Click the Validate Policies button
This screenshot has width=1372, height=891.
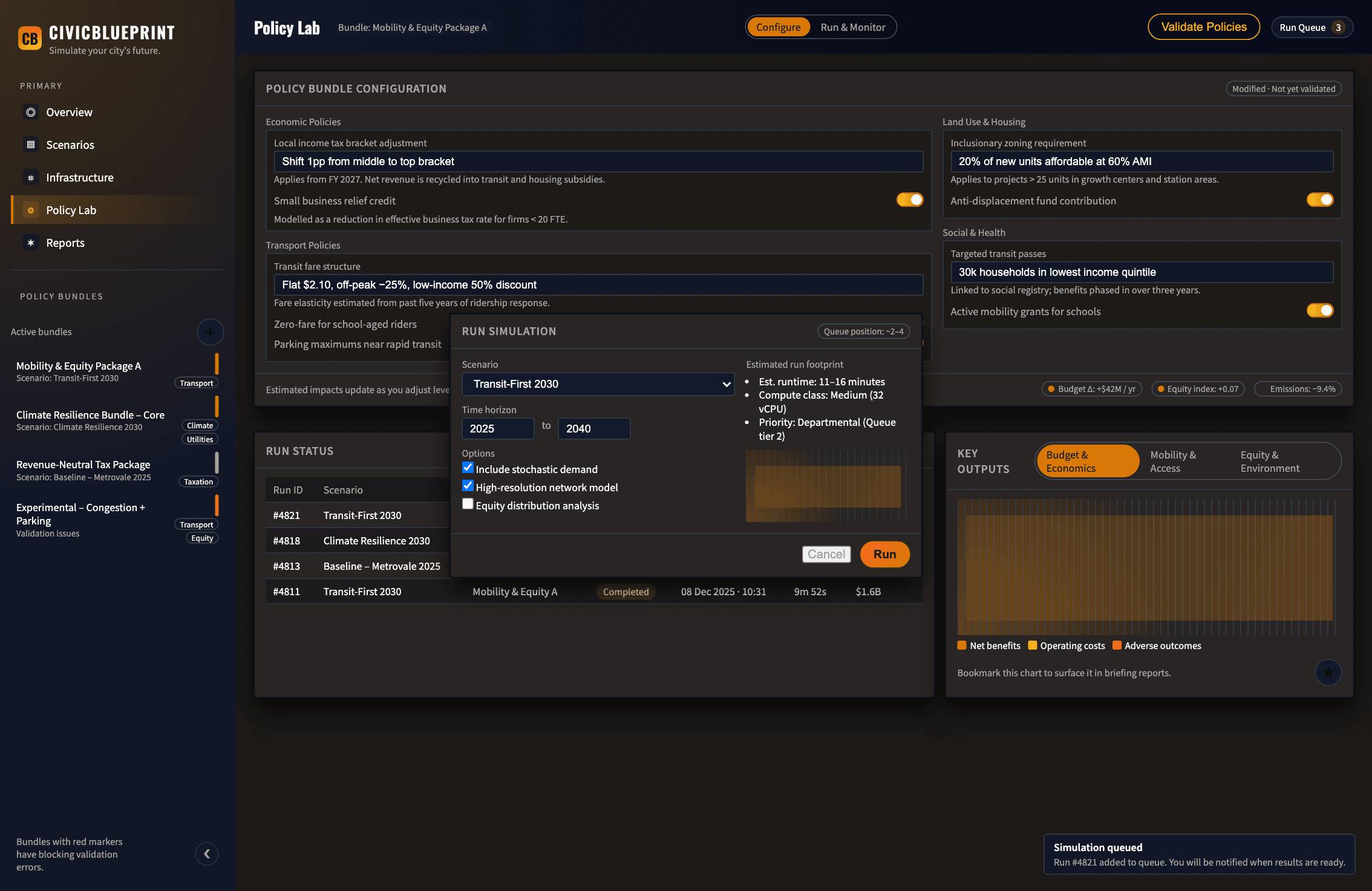coord(1203,27)
